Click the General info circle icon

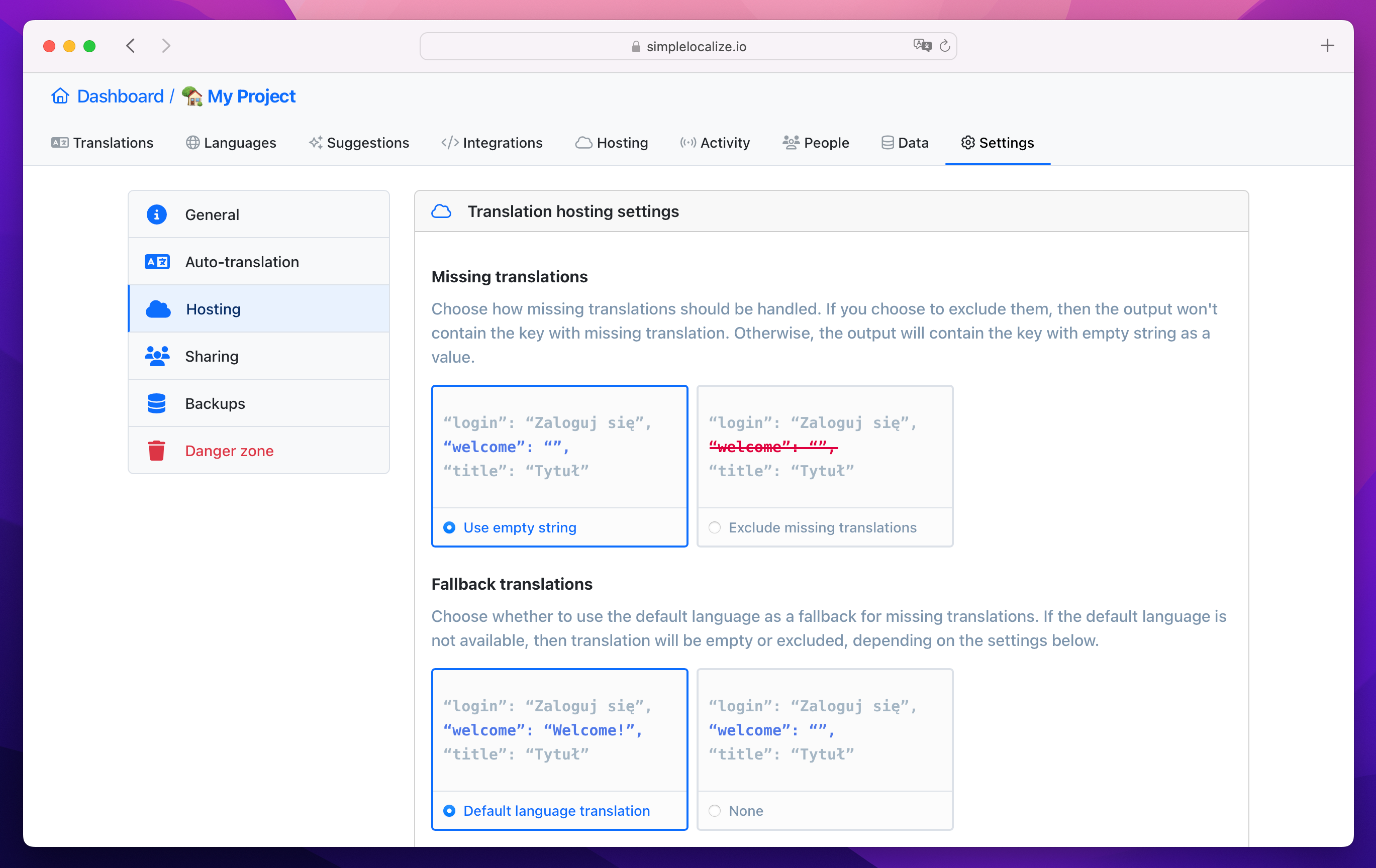pyautogui.click(x=157, y=214)
